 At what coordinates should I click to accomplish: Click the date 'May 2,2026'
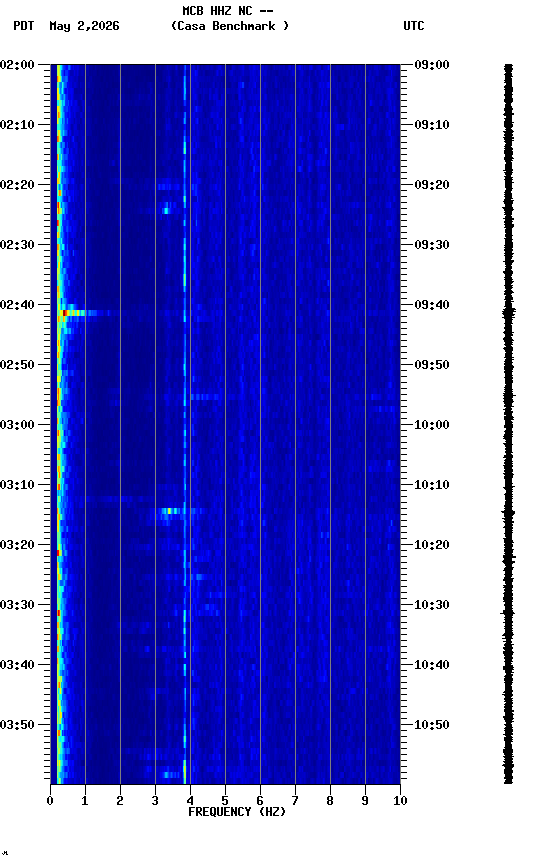coord(84,26)
